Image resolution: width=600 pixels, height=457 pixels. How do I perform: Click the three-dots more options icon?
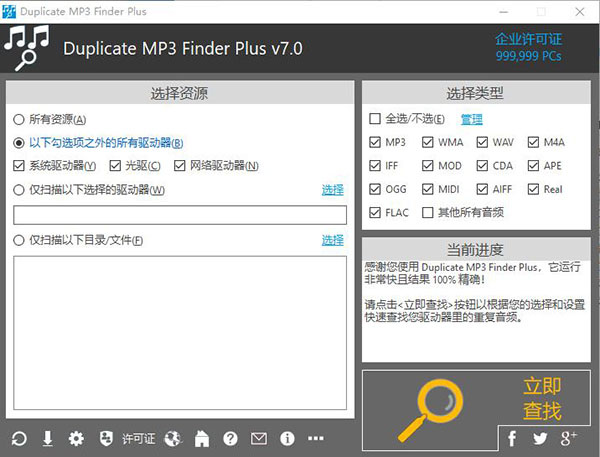[x=316, y=438]
